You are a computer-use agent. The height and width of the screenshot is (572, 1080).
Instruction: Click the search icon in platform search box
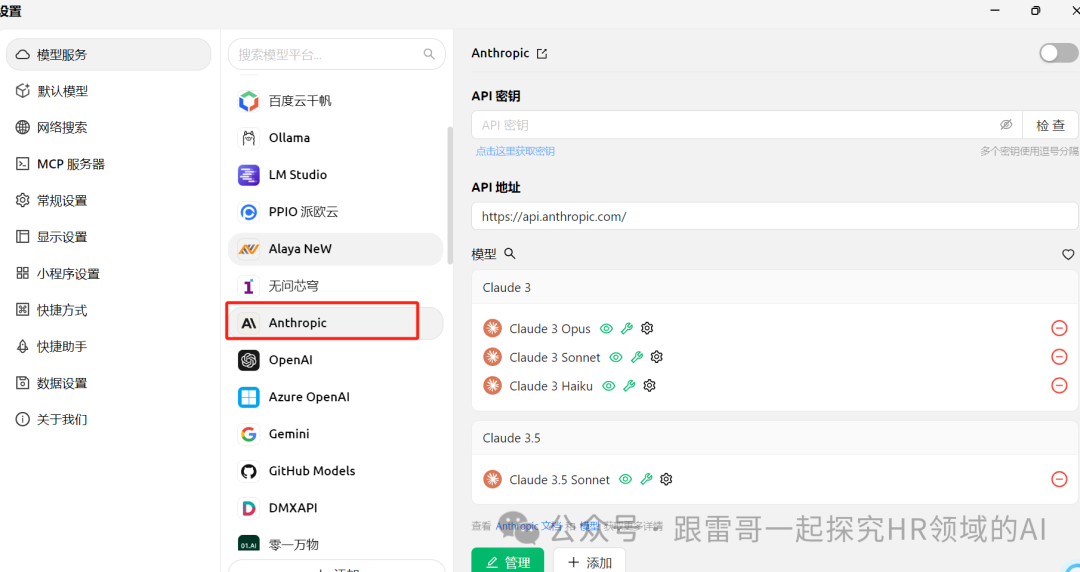(x=429, y=54)
